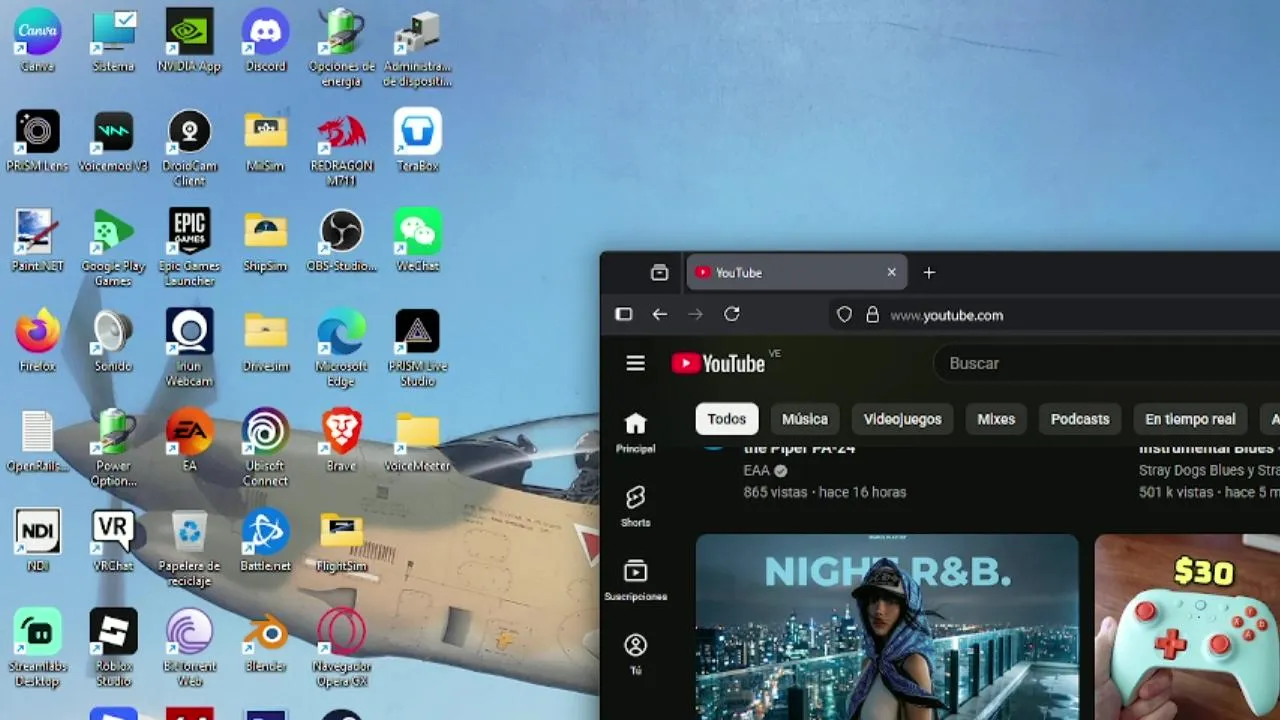Select the Podcasts filter chip
Screen dimensions: 1280x720
coord(1080,419)
